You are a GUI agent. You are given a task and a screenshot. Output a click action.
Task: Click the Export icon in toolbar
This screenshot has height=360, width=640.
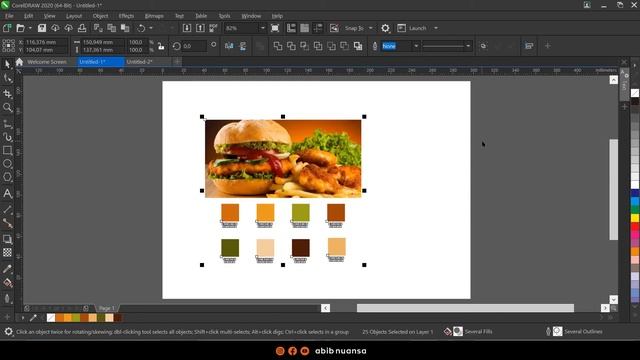click(200, 28)
